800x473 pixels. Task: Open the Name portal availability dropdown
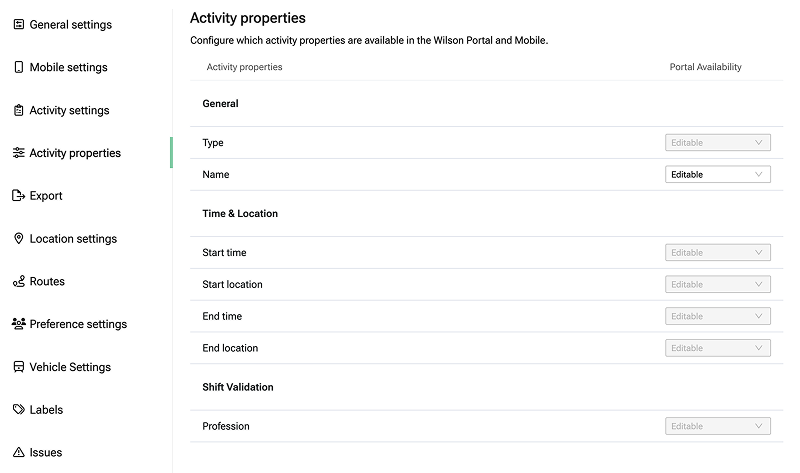[717, 174]
